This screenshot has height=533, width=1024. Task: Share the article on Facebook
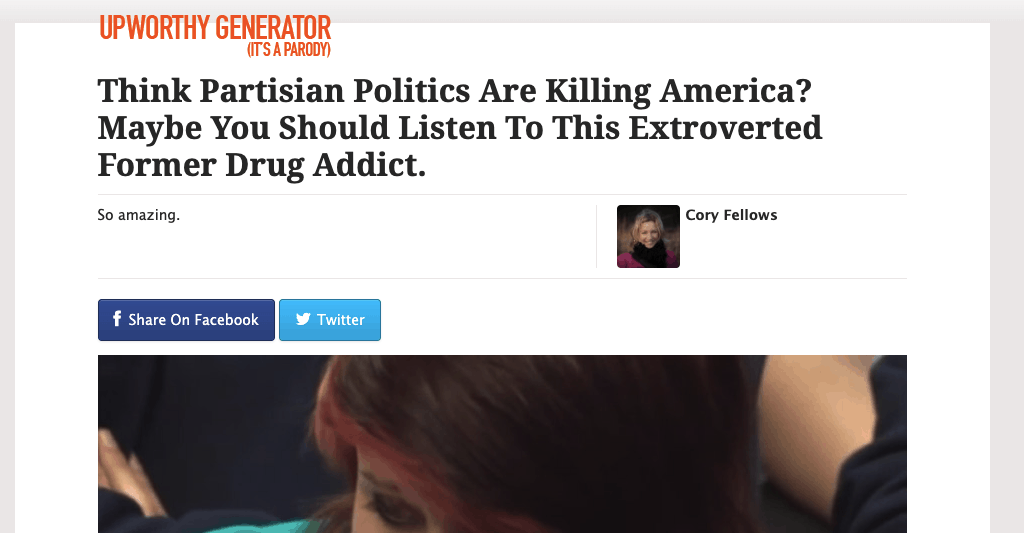coord(186,320)
